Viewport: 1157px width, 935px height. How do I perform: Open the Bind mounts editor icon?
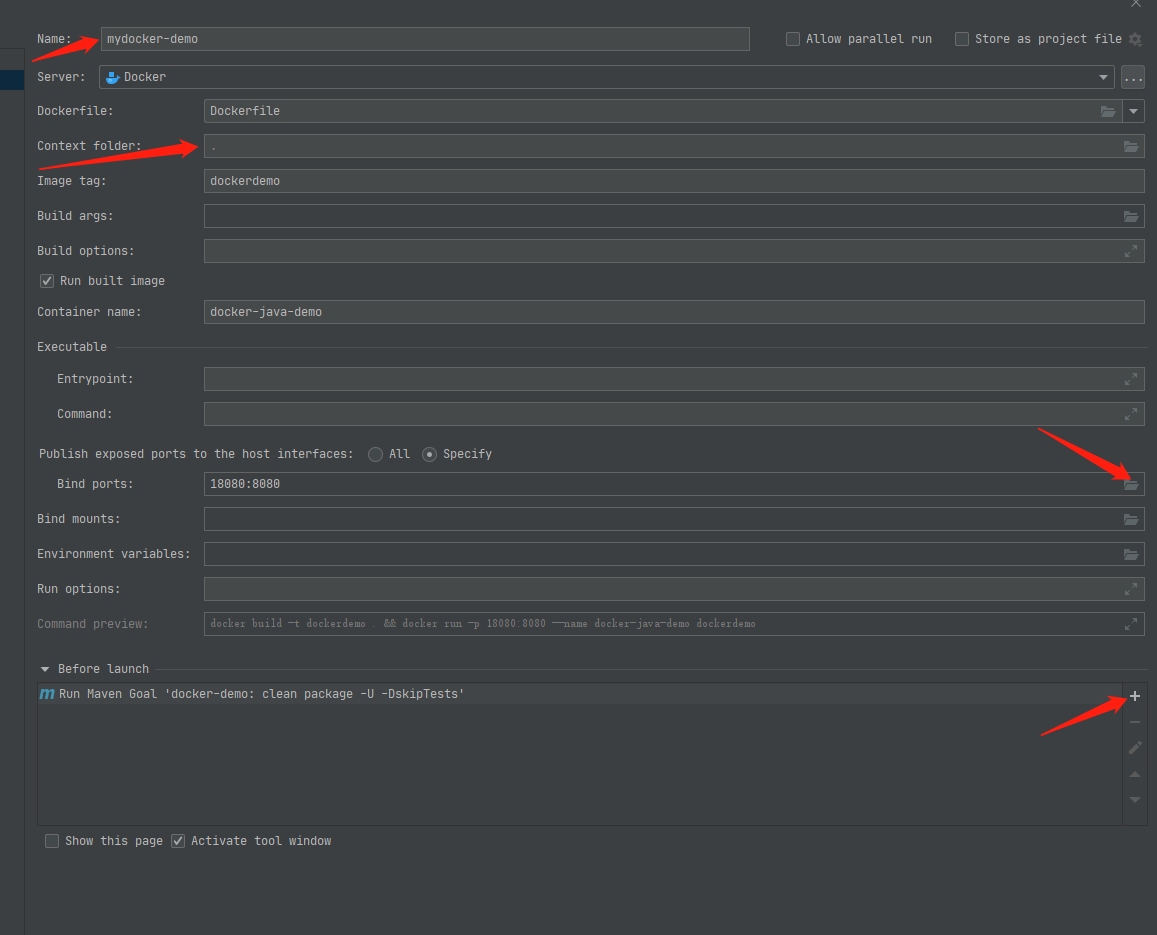pyautogui.click(x=1130, y=520)
